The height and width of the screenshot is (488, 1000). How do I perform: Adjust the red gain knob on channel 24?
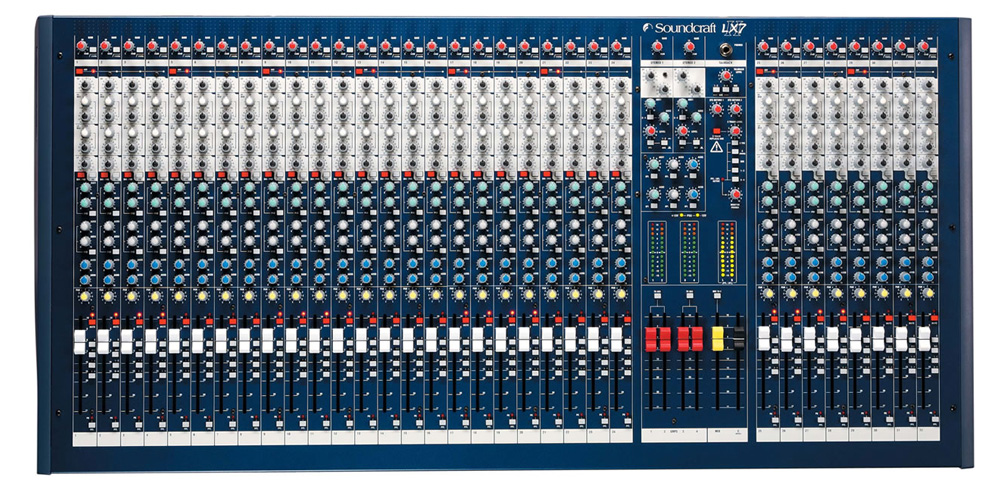[x=617, y=46]
